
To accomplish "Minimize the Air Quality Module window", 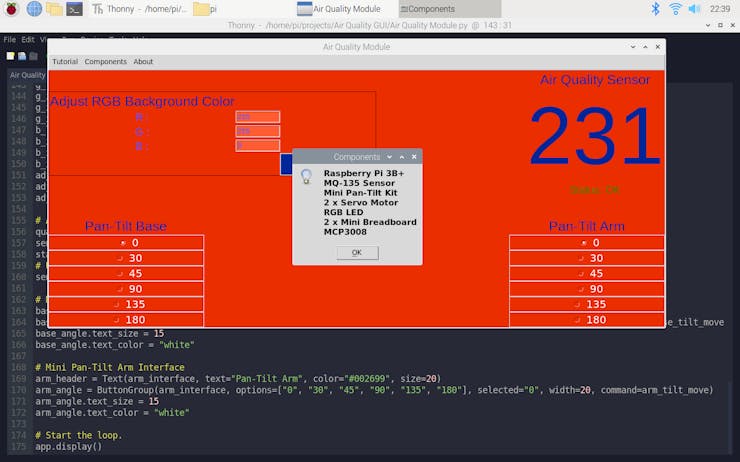I will 633,47.
